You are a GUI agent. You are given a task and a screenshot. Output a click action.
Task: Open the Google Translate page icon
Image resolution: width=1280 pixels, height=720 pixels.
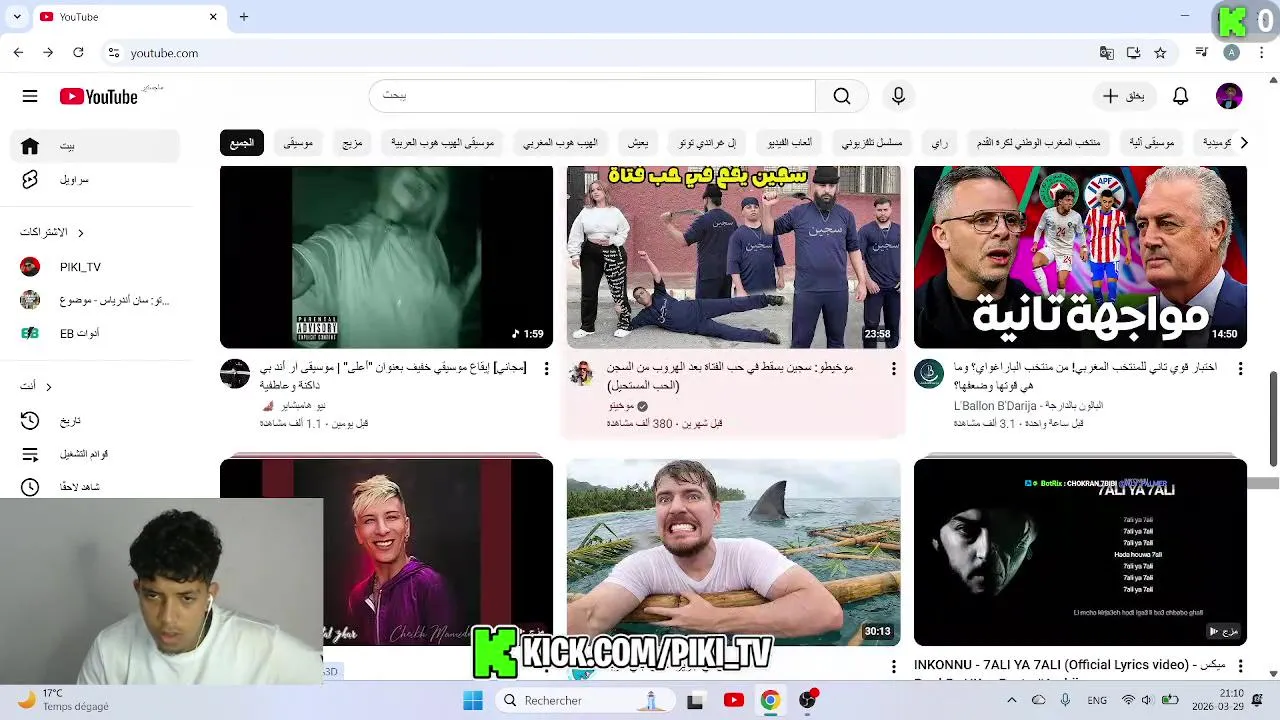1106,53
